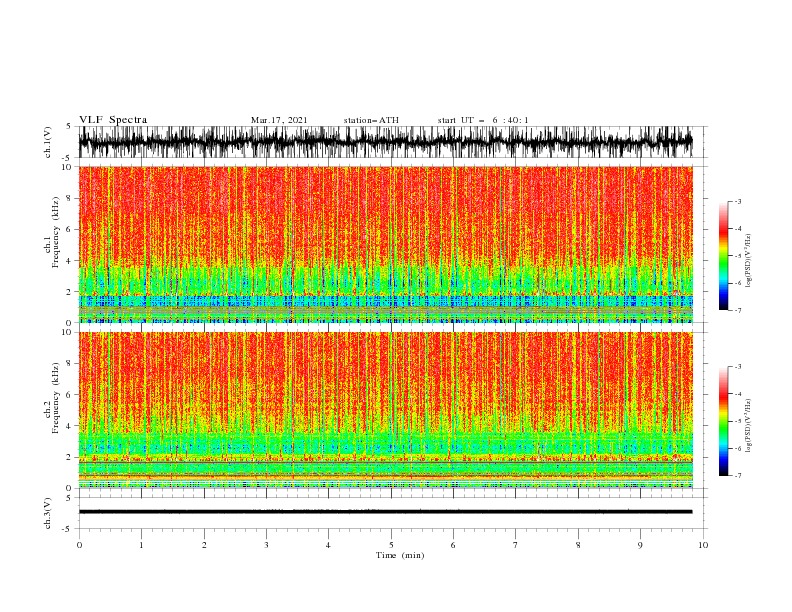Click the time axis tick label '3'
The height and width of the screenshot is (612, 792).
[x=266, y=545]
